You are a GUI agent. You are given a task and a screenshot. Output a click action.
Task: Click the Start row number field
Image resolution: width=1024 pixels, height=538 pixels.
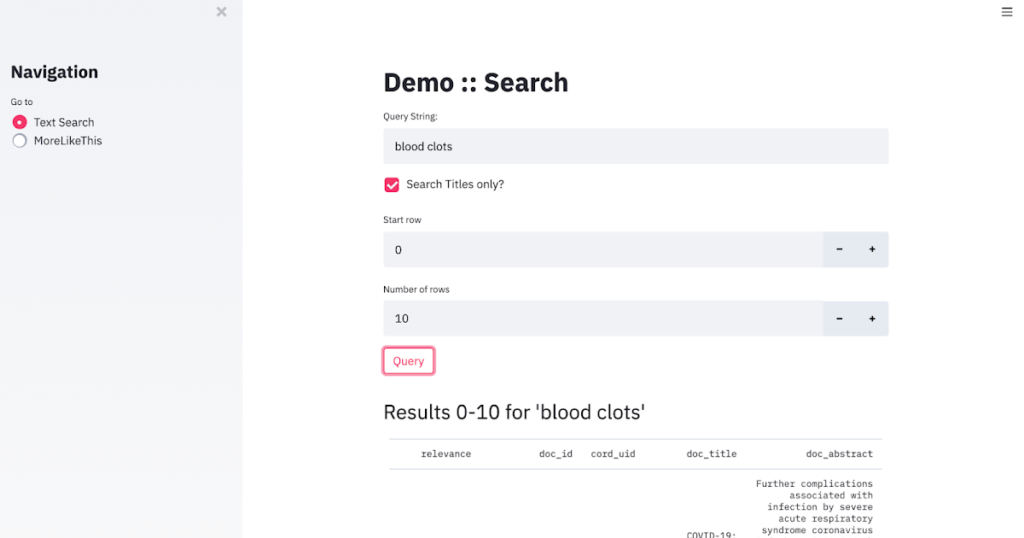click(x=602, y=250)
